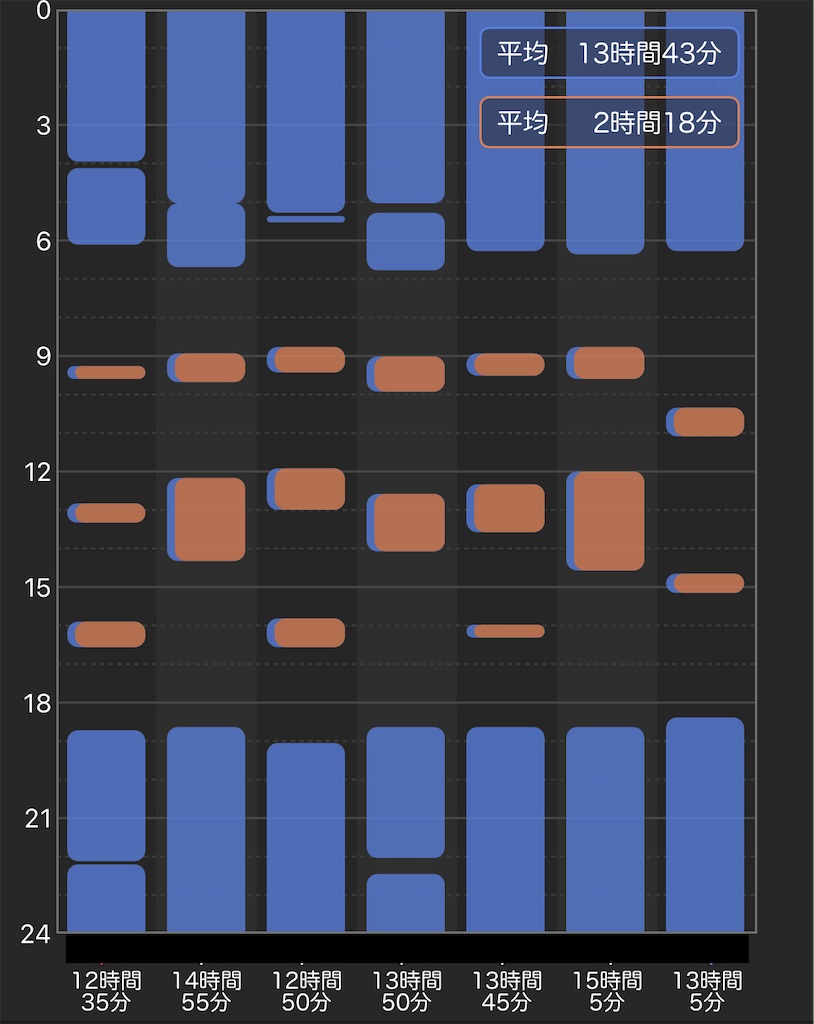Tap the orange average 2時間18分 legend box
Image resolution: width=814 pixels, height=1024 pixels.
pos(609,122)
